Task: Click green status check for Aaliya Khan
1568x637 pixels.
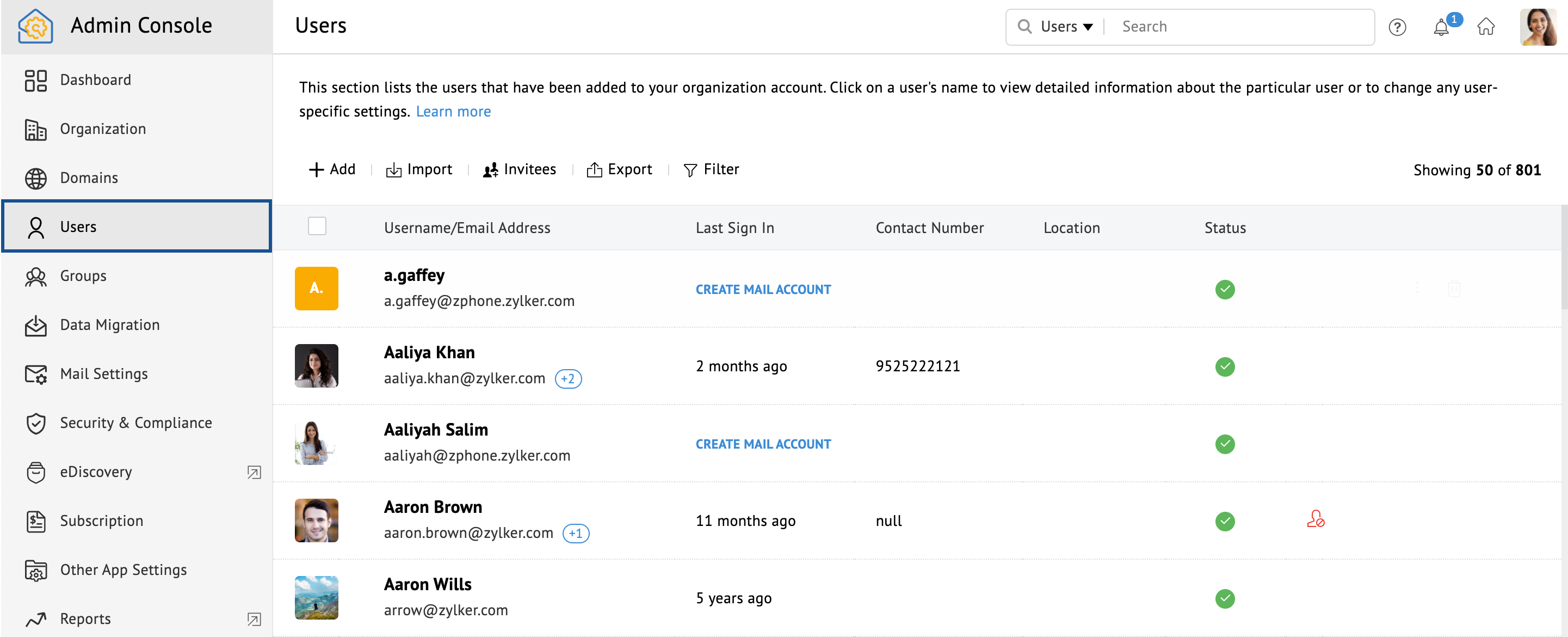Action: 1225,366
